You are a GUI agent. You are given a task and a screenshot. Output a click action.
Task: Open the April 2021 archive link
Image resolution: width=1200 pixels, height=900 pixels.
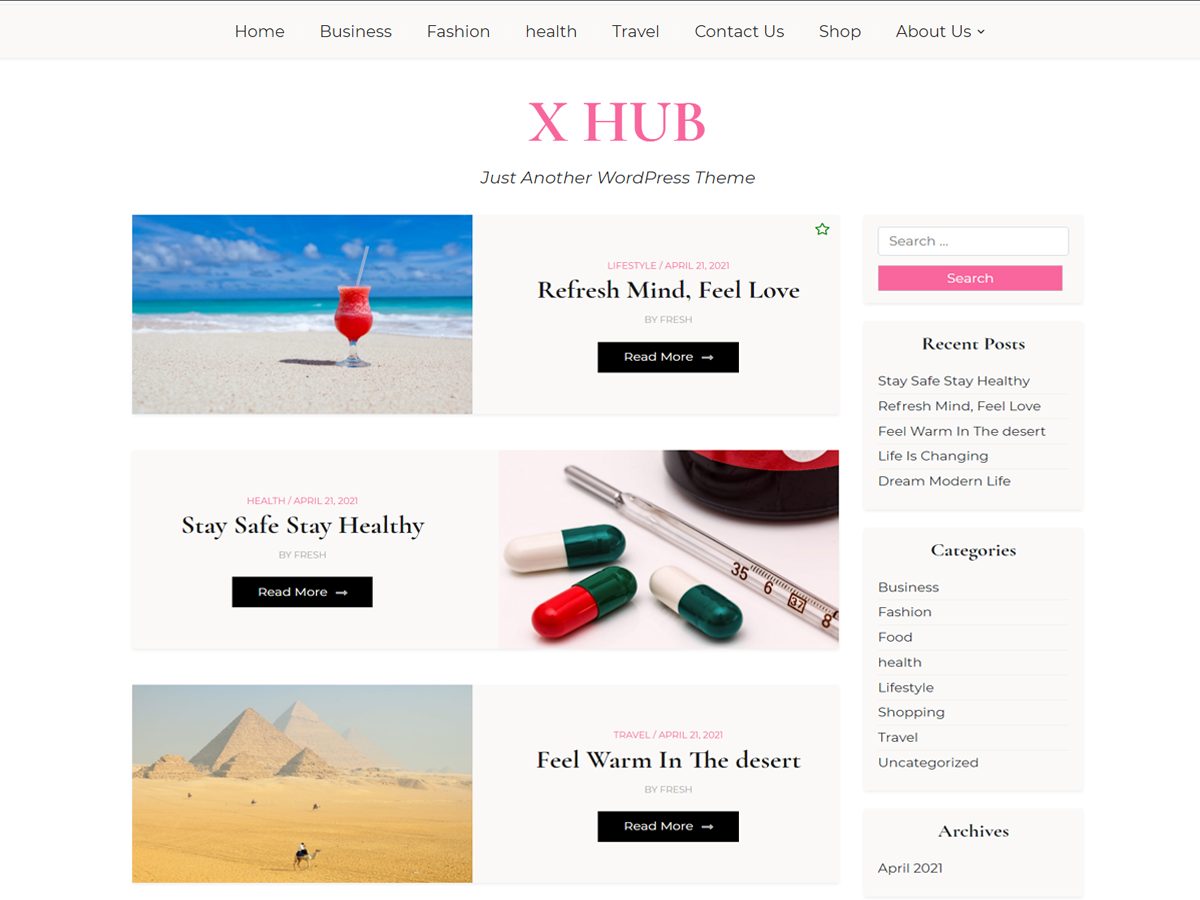[910, 868]
